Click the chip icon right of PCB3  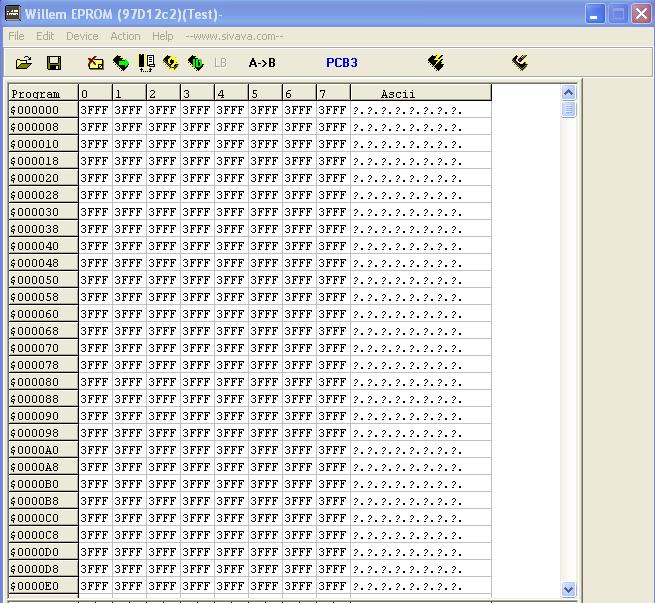(435, 63)
